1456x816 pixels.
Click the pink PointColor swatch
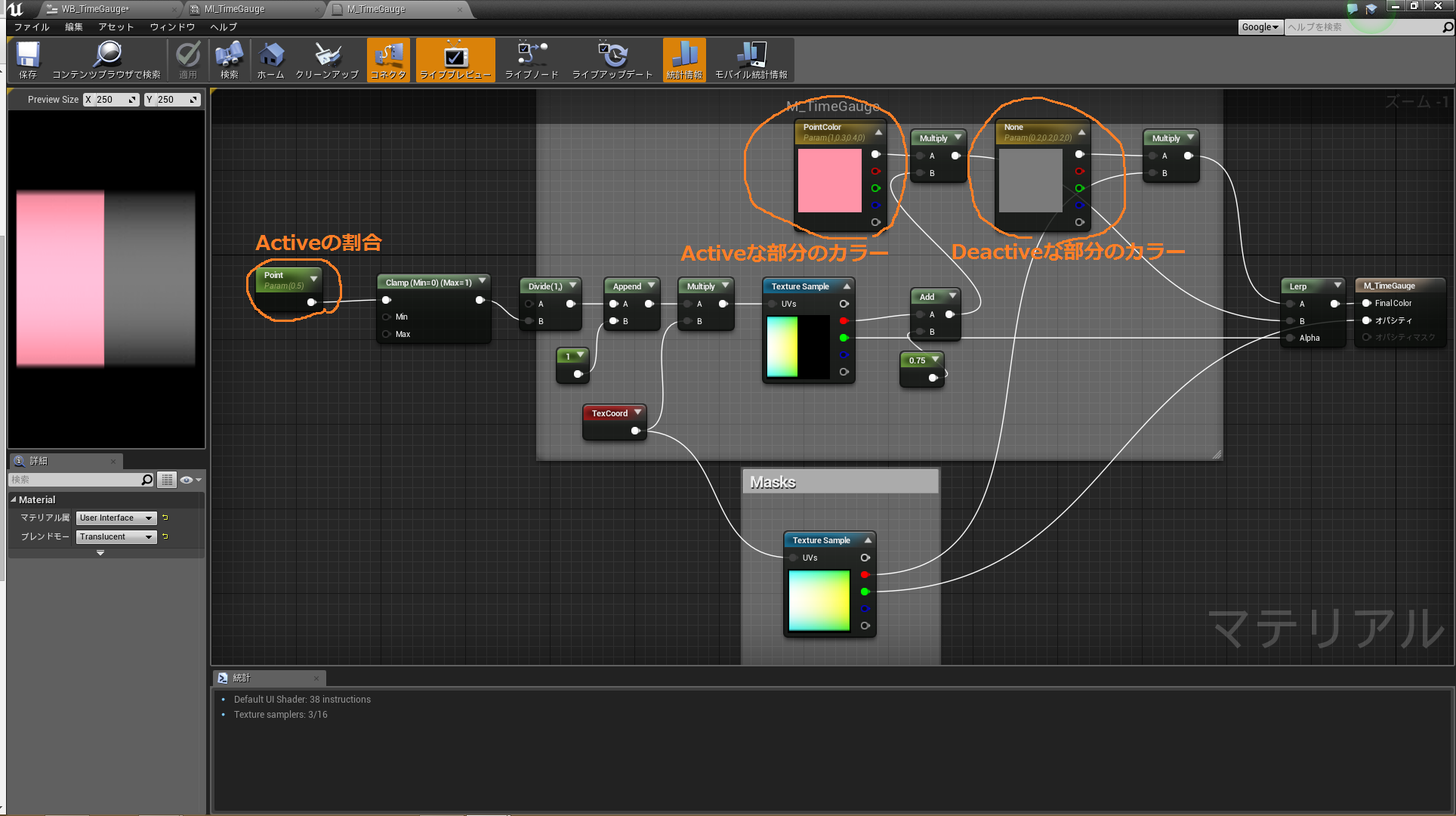pos(829,180)
